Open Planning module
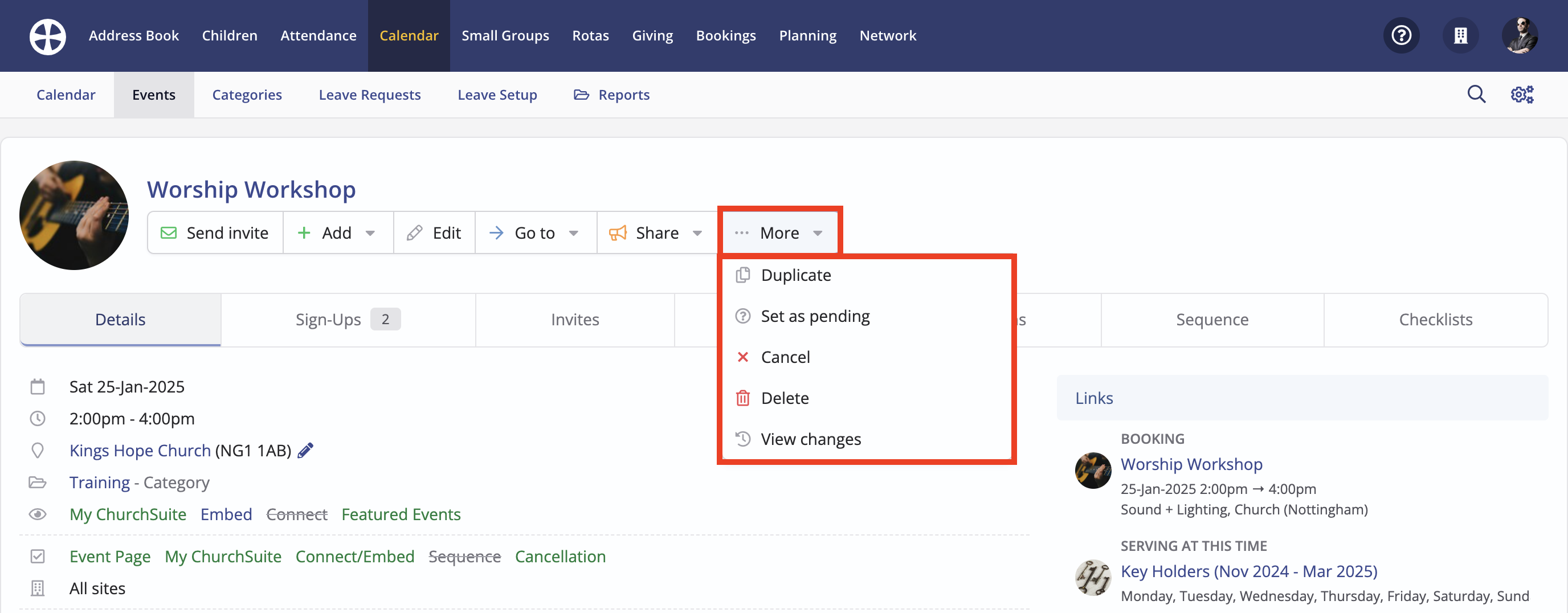 tap(808, 35)
